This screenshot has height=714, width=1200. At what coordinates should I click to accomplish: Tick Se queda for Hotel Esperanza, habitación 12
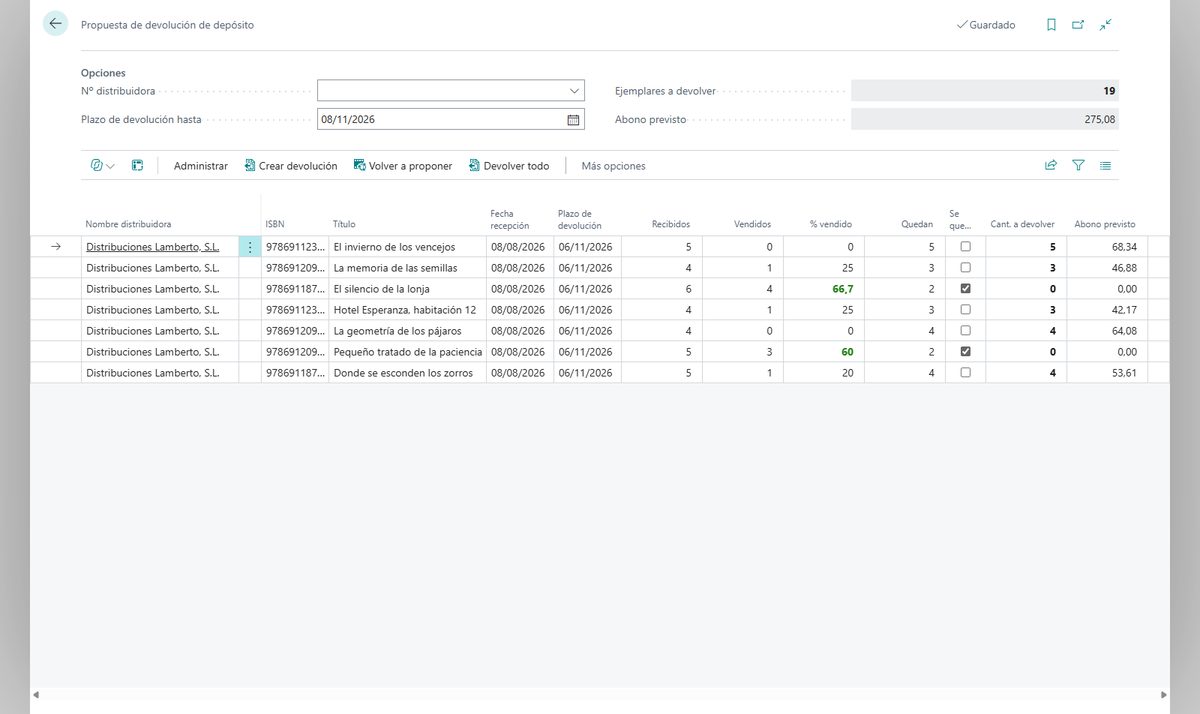[x=965, y=310]
